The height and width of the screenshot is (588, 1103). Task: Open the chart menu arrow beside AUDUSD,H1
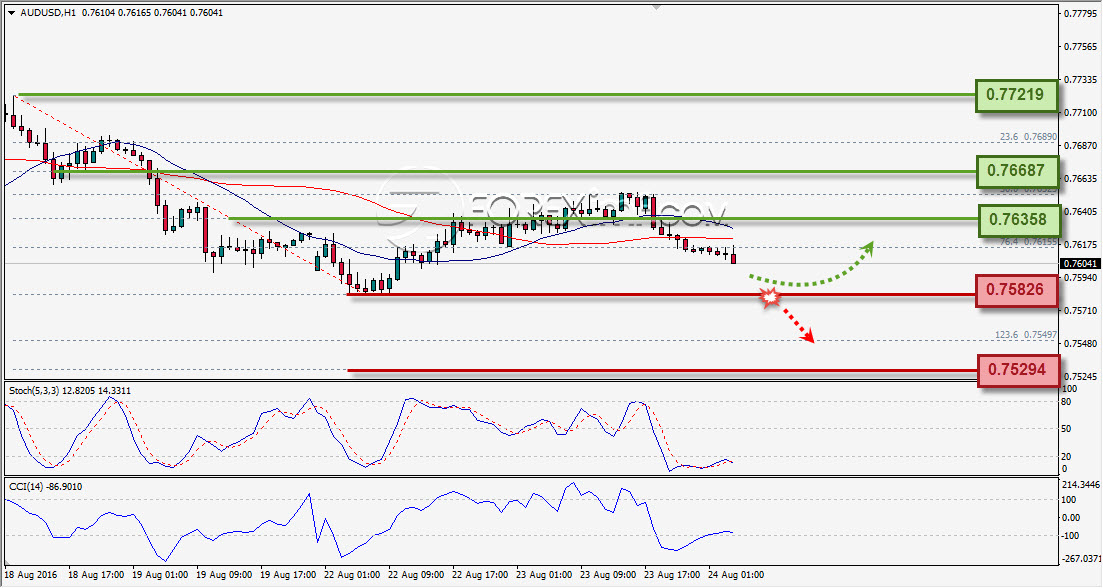pyautogui.click(x=11, y=13)
